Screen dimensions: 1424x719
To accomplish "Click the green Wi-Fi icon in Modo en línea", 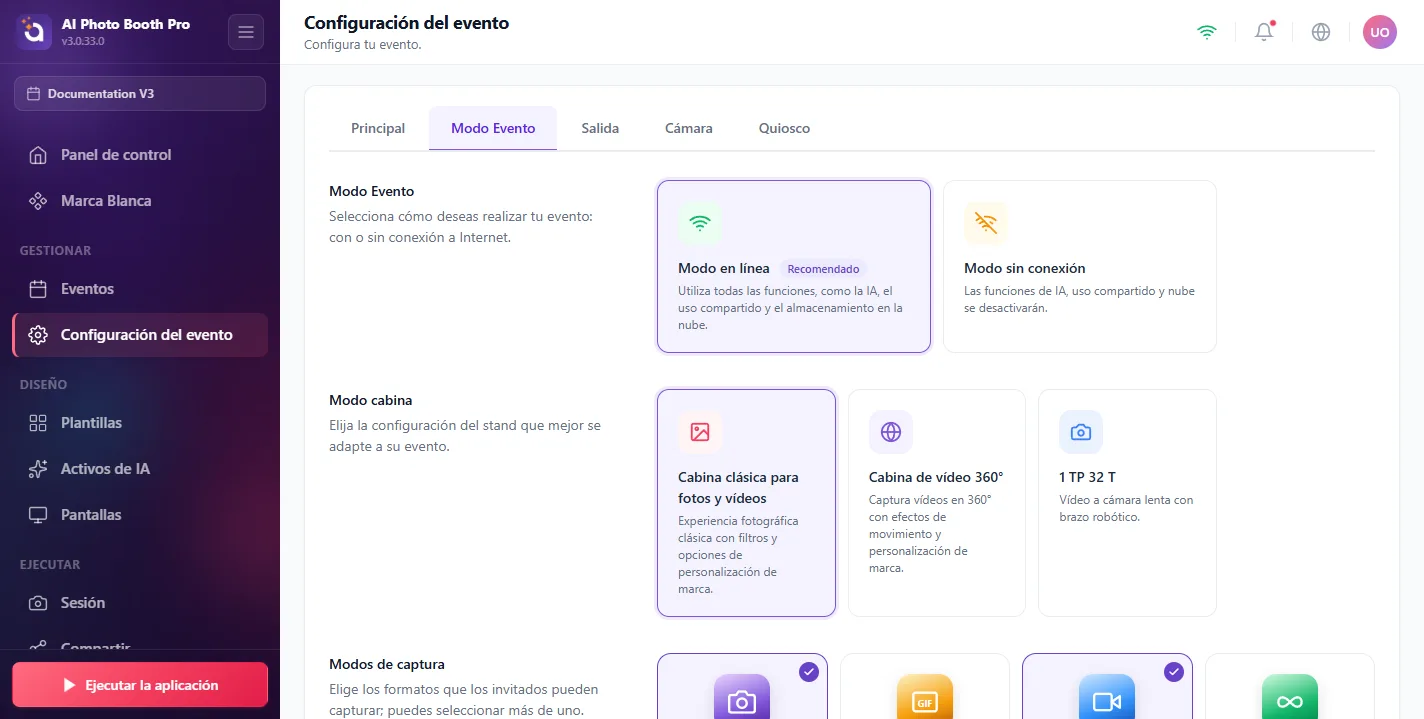I will [x=700, y=223].
